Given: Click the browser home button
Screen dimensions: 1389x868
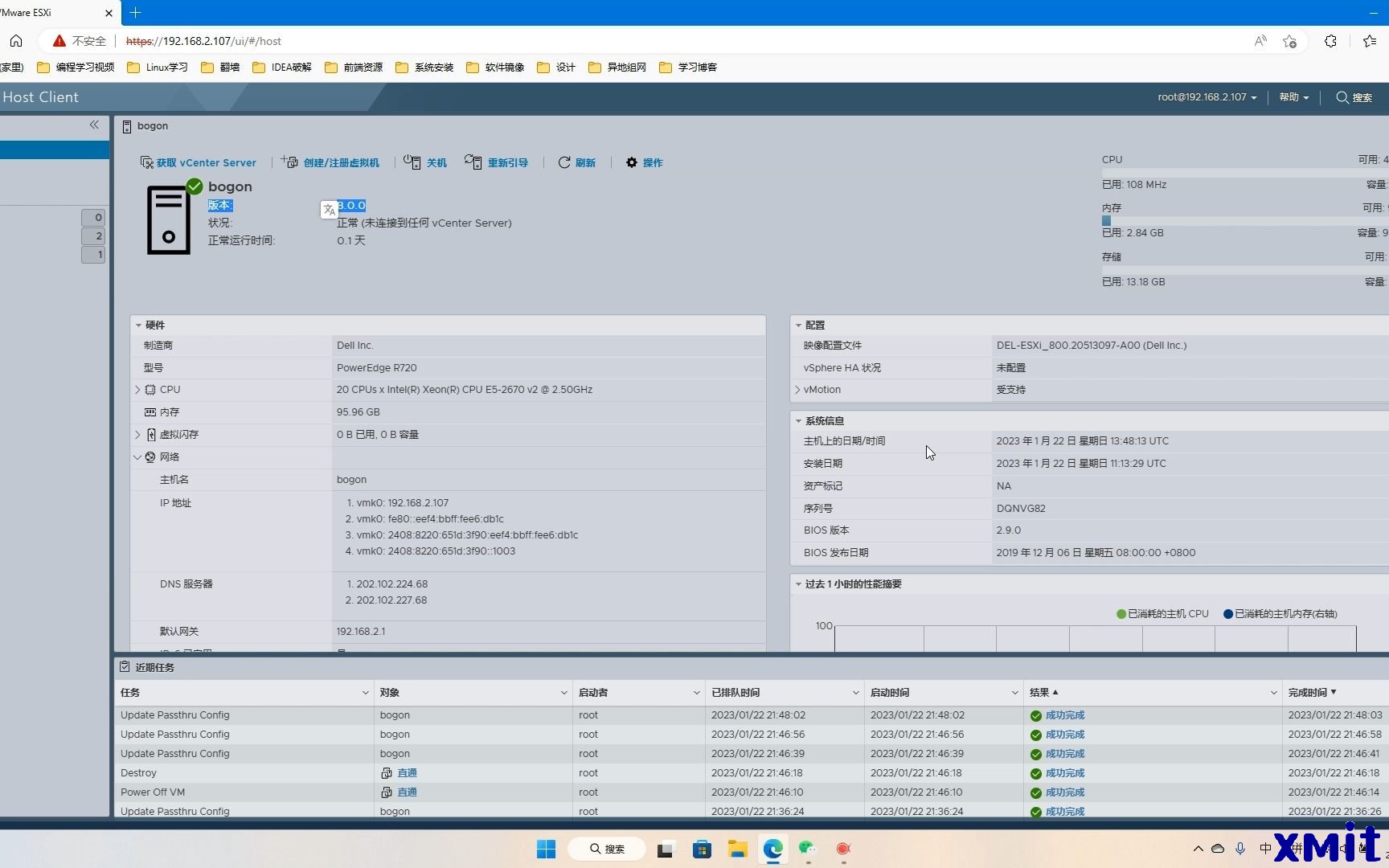Looking at the screenshot, I should (x=16, y=41).
